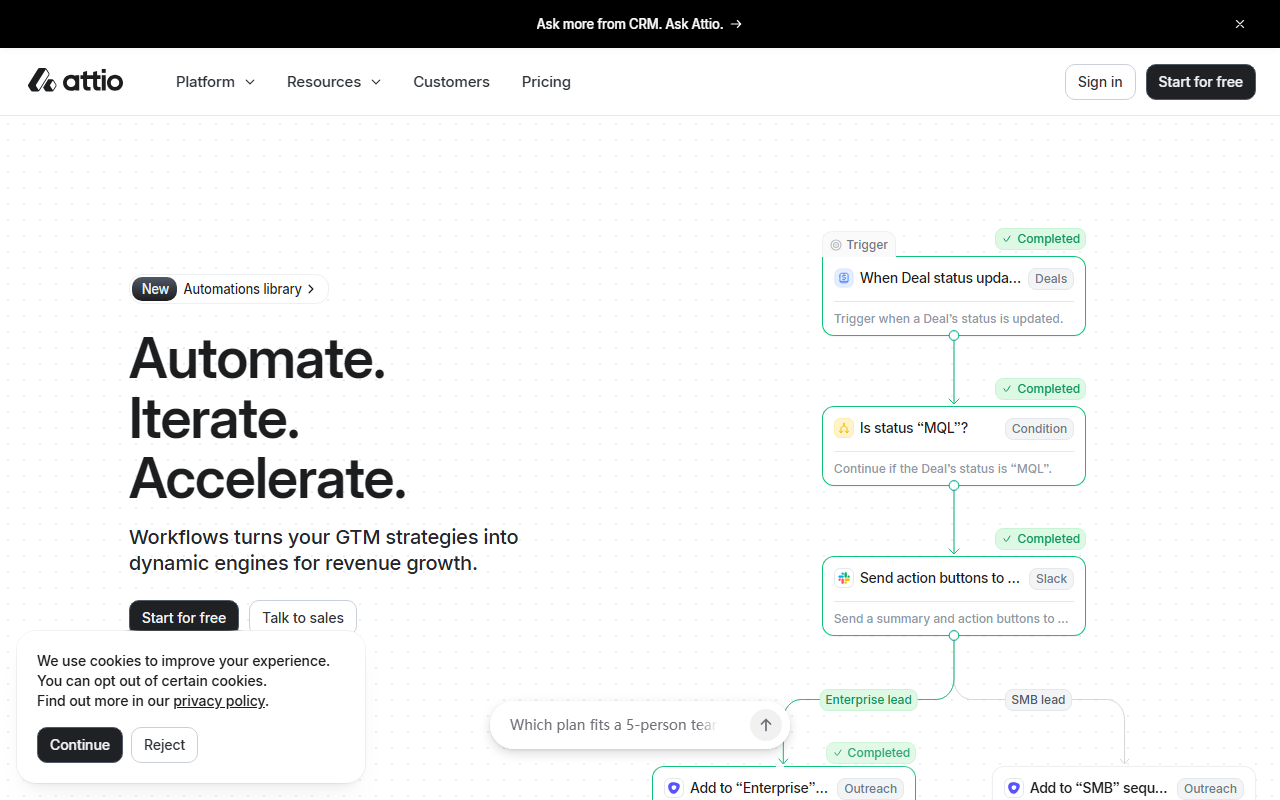Click the Slack icon on action buttons step
Viewport: 1280px width, 800px height.
[x=843, y=578]
